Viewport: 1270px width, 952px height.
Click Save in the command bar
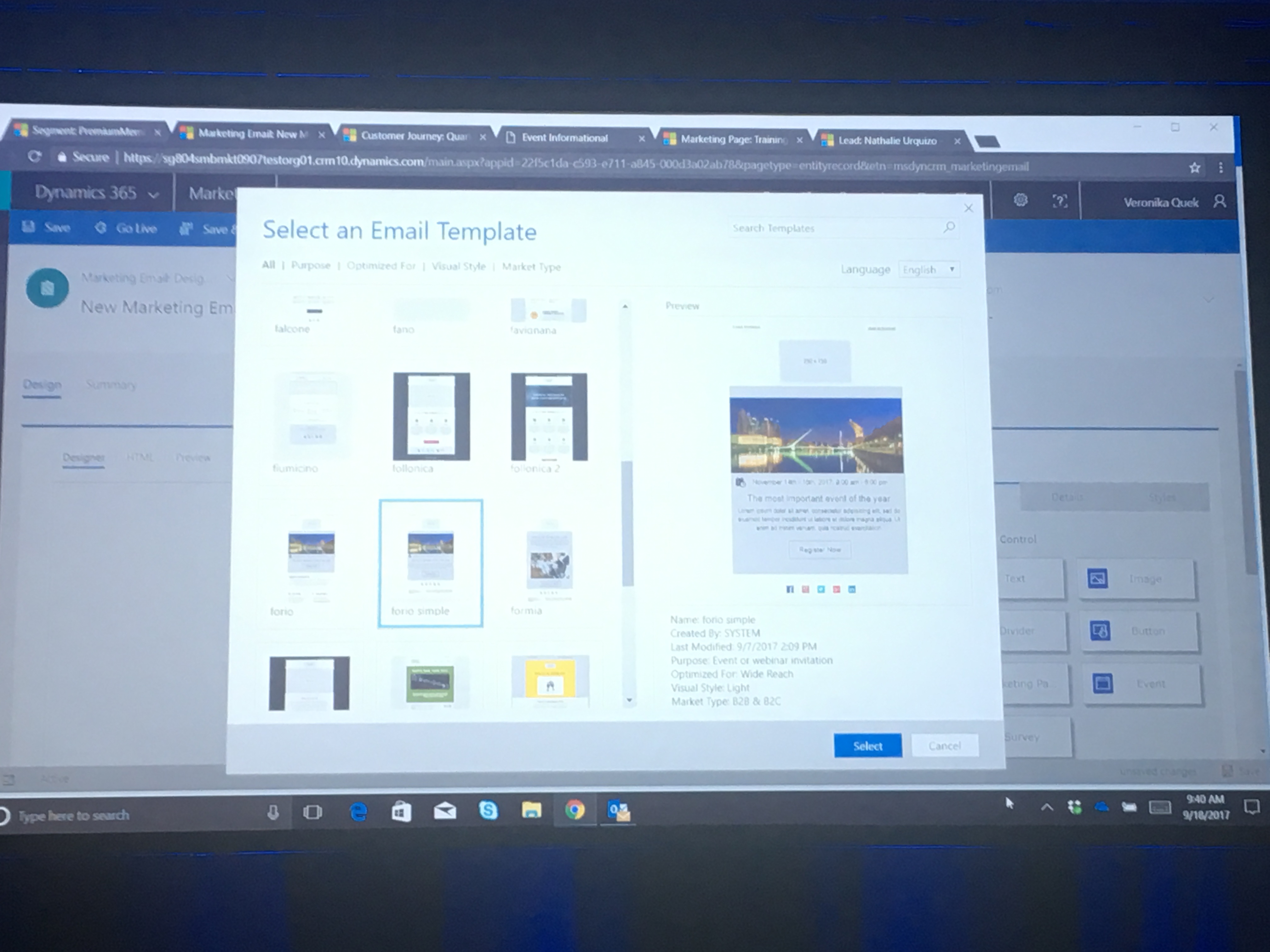46,227
